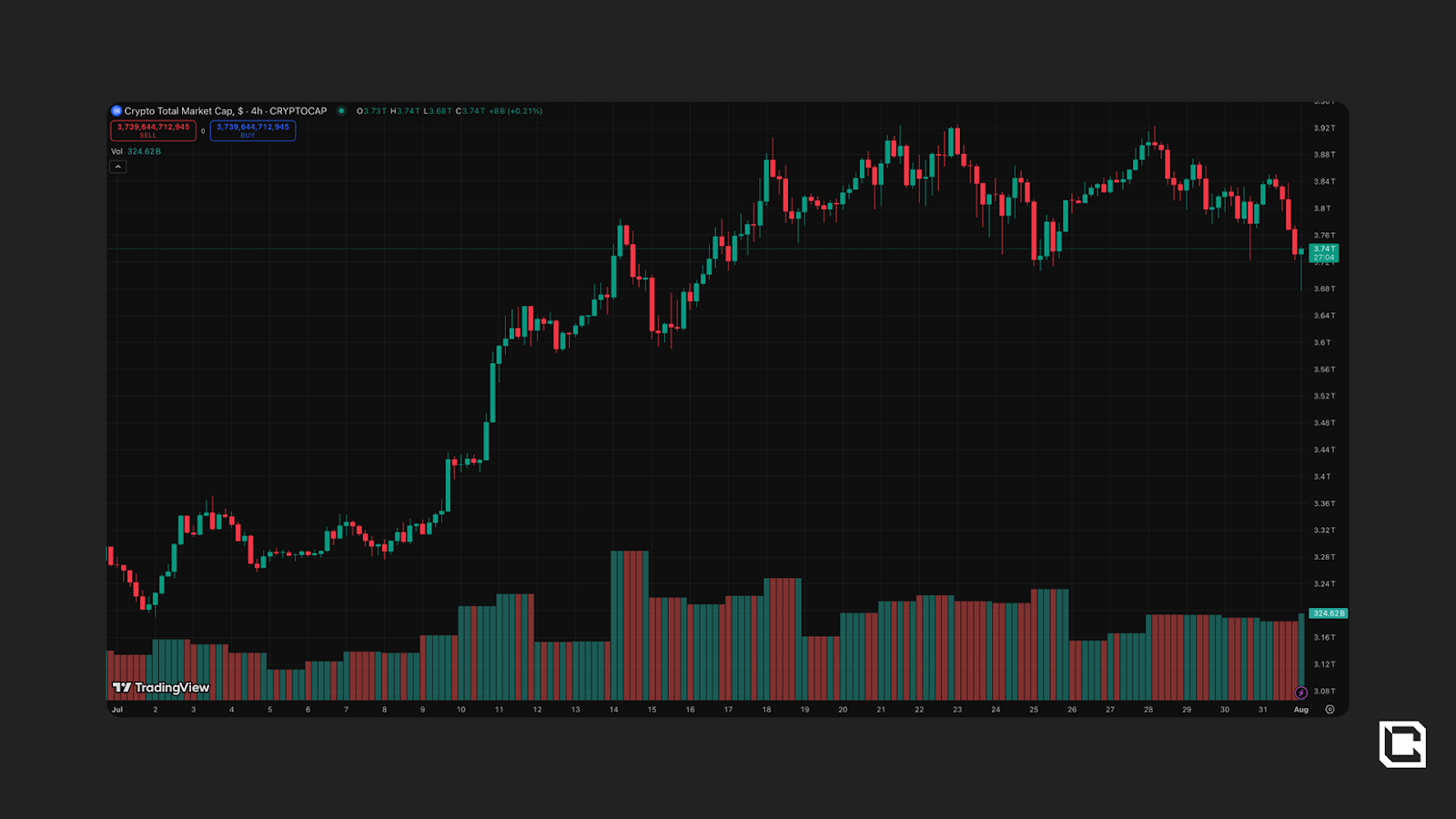Click the 3.4T price scale label
The image size is (1456, 819).
(x=1322, y=477)
